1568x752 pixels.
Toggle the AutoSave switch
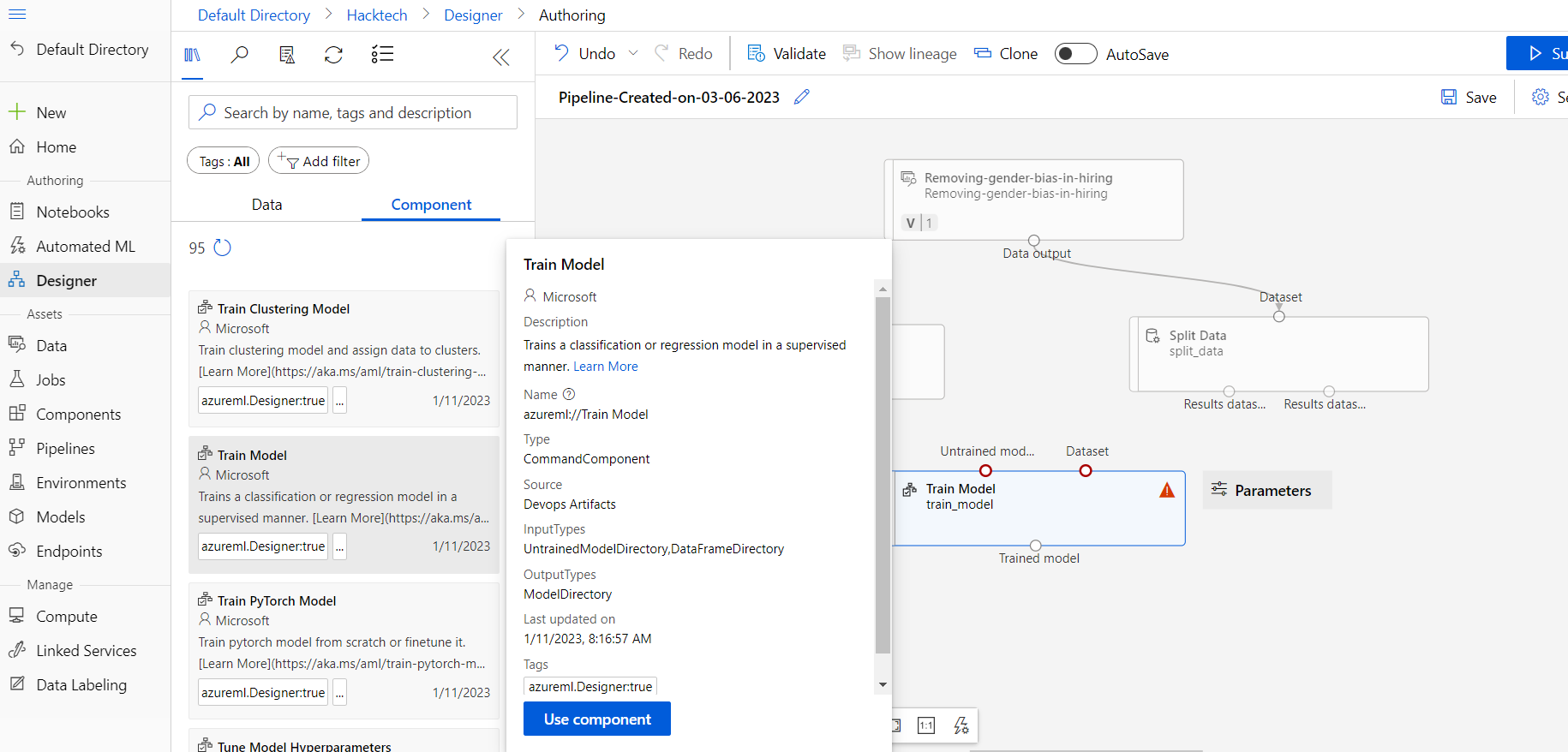1075,54
